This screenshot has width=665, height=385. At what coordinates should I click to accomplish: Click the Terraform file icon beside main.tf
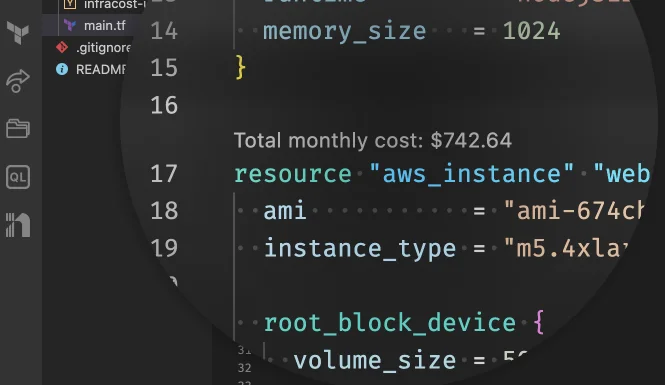(70, 25)
